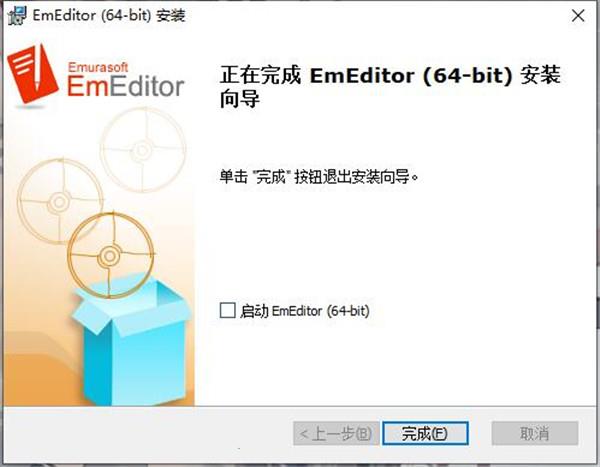The image size is (600, 467).
Task: Enable the 启动 EmEditor (64-bit) checkbox
Action: pos(227,310)
